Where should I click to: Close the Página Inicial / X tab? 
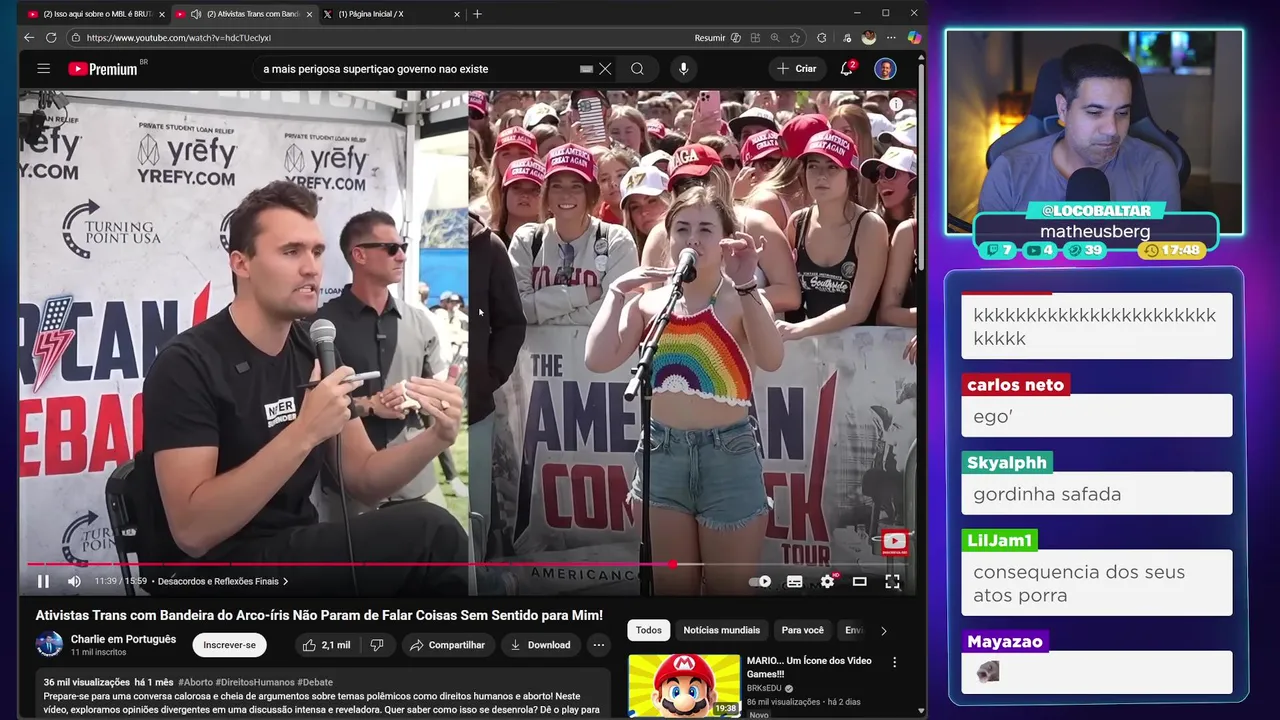[x=457, y=14]
